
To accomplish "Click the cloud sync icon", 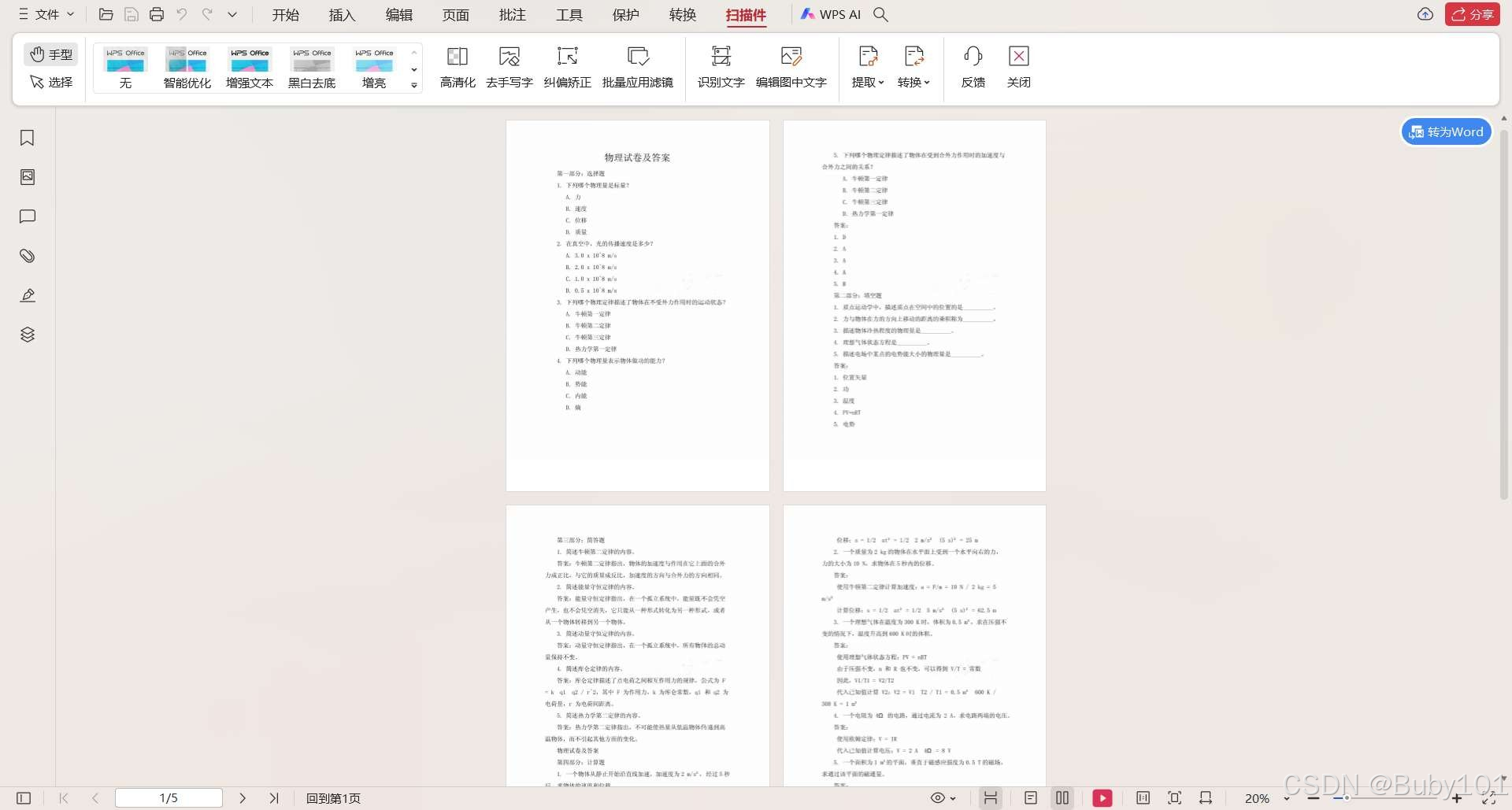I will tap(1425, 14).
